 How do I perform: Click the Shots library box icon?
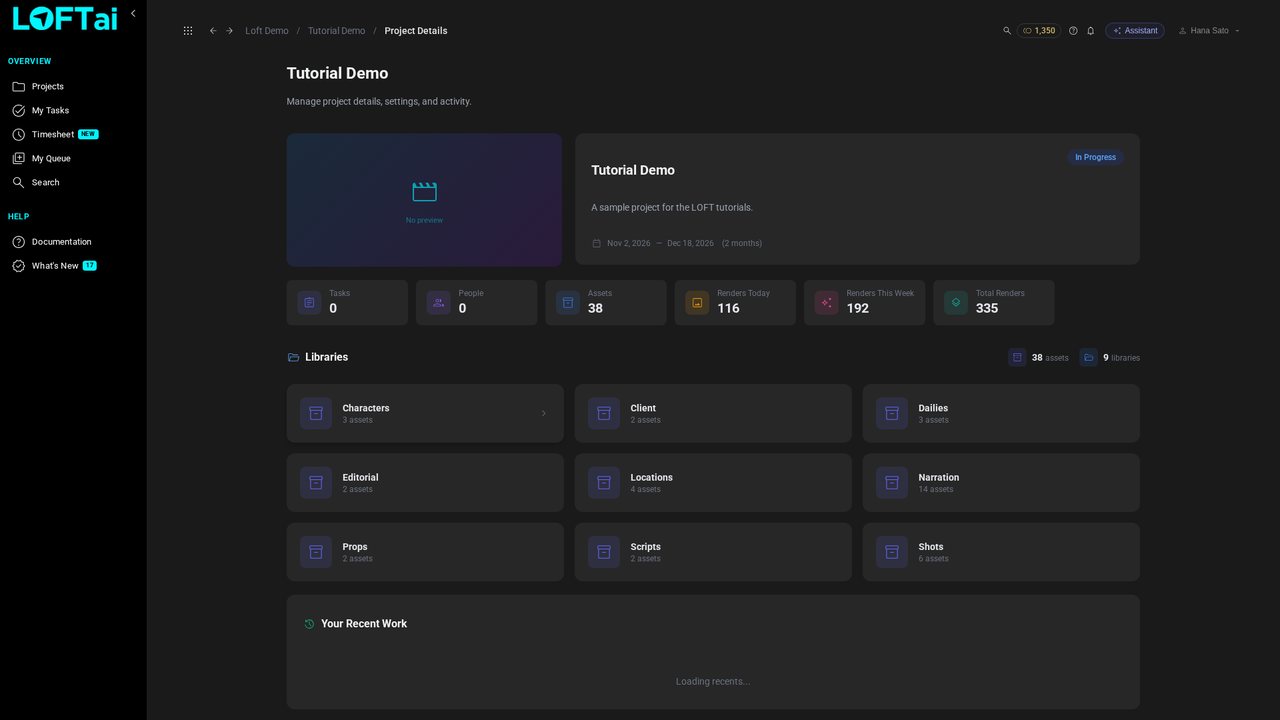[892, 552]
